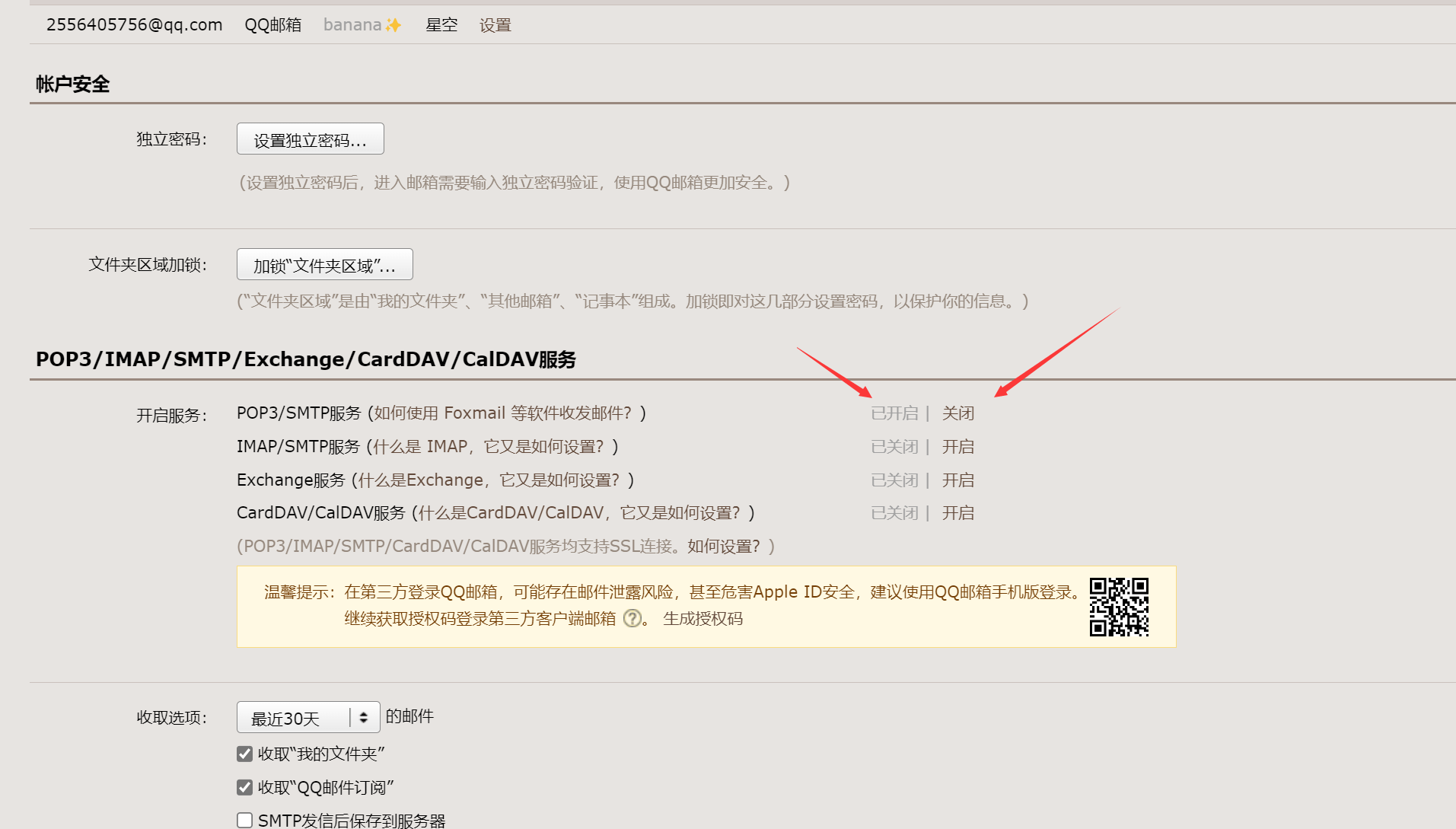Click the 加锁"文件夹区域"... button
1456x829 pixels.
tap(325, 264)
